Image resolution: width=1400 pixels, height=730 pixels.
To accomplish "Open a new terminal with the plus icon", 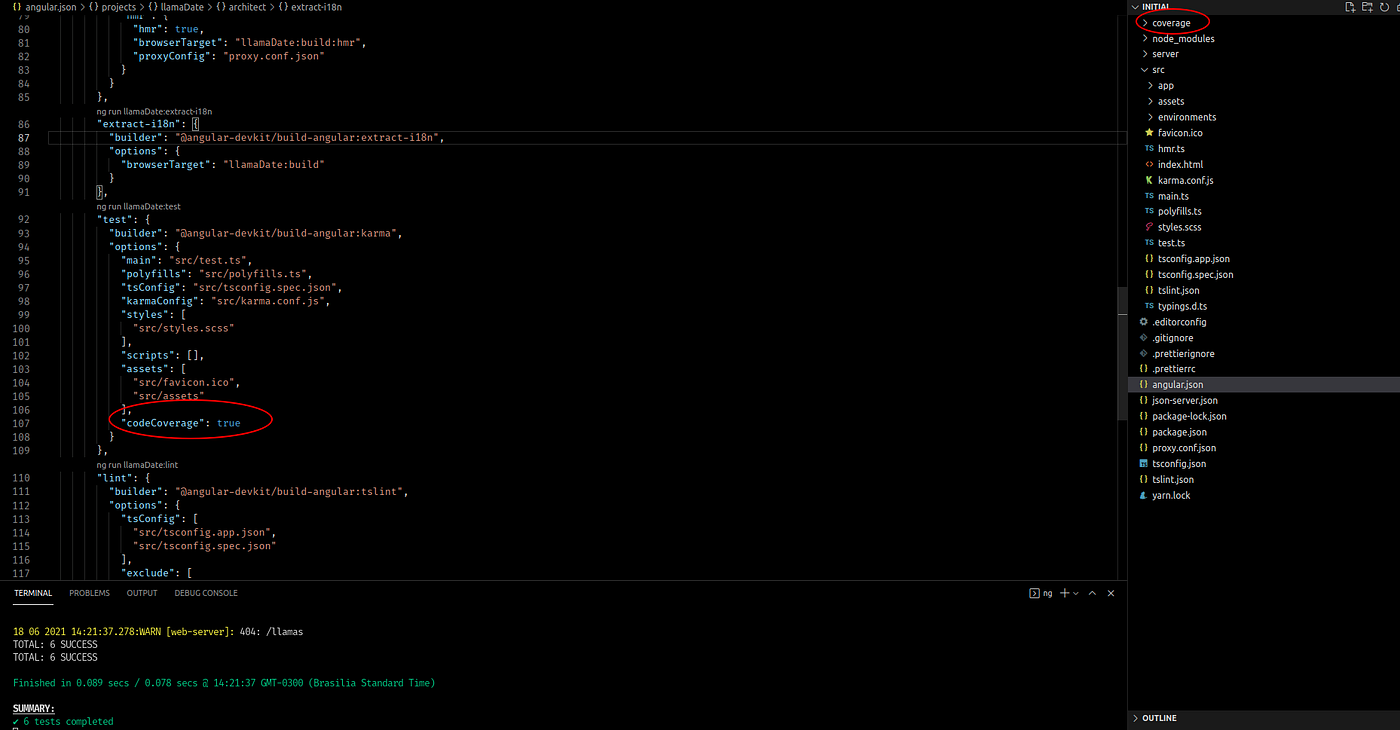I will [x=1064, y=593].
